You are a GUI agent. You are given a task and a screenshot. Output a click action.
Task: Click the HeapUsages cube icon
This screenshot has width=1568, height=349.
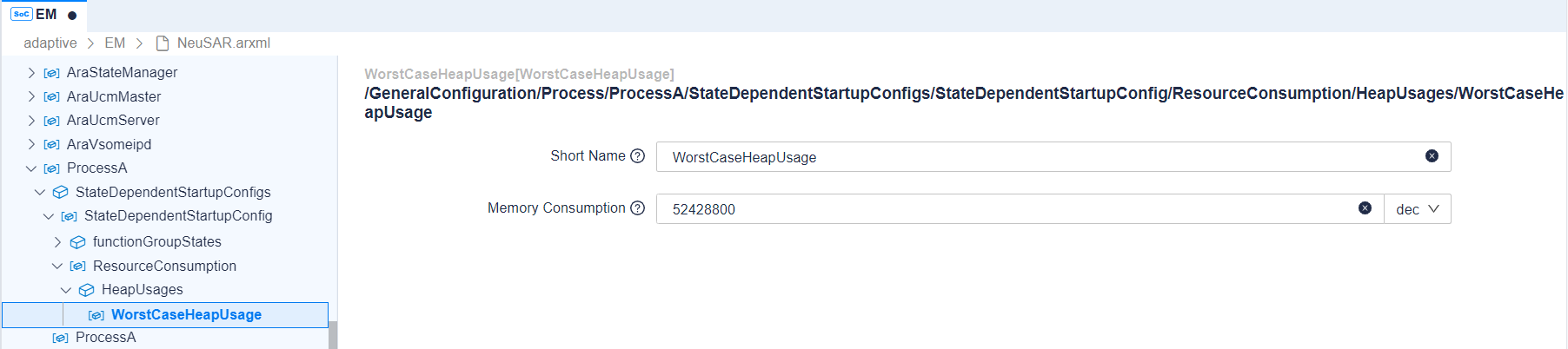(x=86, y=290)
